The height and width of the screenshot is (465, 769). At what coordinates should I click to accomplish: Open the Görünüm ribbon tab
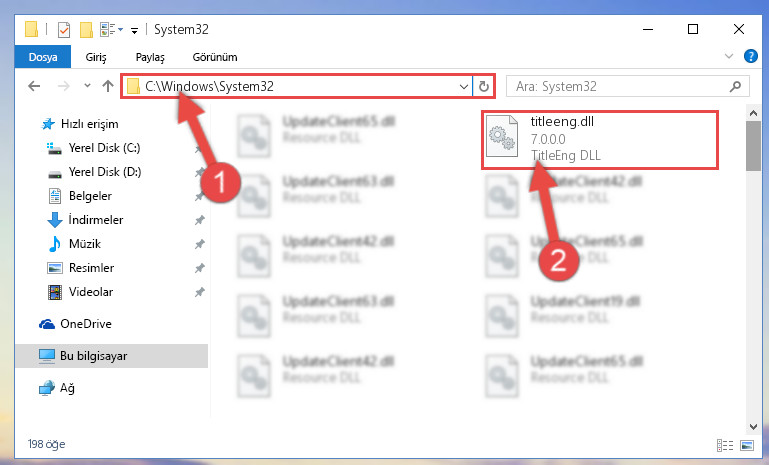215,57
